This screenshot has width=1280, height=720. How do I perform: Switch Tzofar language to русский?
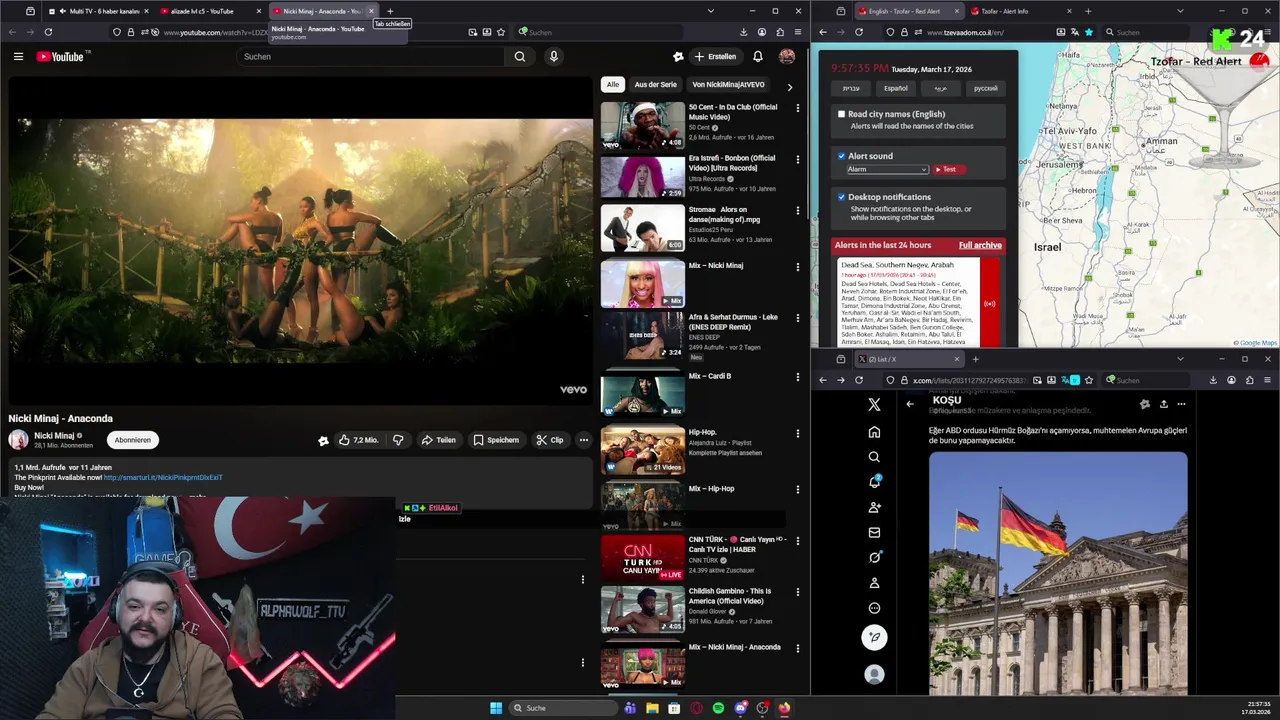click(x=985, y=88)
